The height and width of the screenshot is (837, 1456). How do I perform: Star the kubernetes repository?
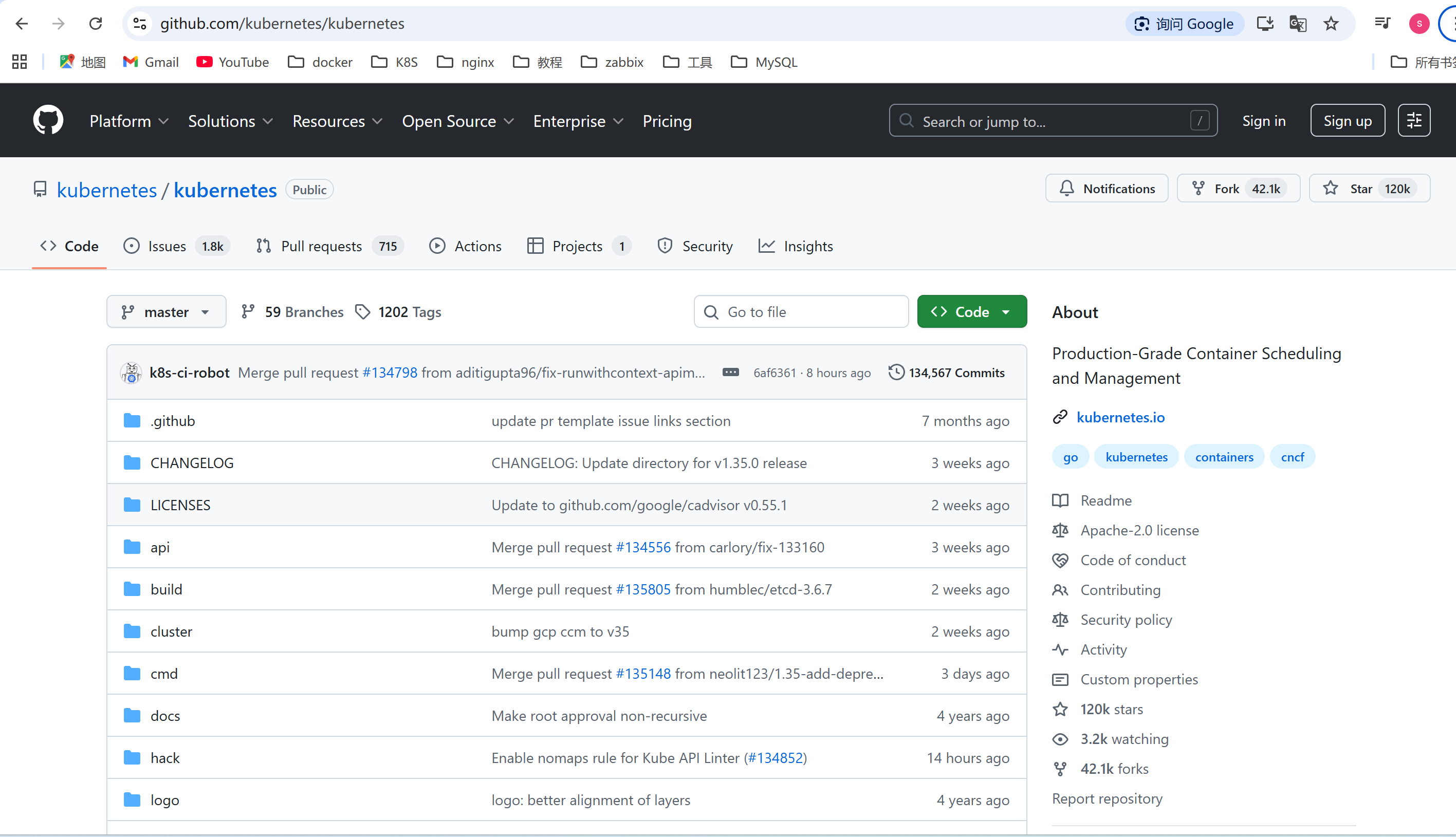(x=1369, y=189)
